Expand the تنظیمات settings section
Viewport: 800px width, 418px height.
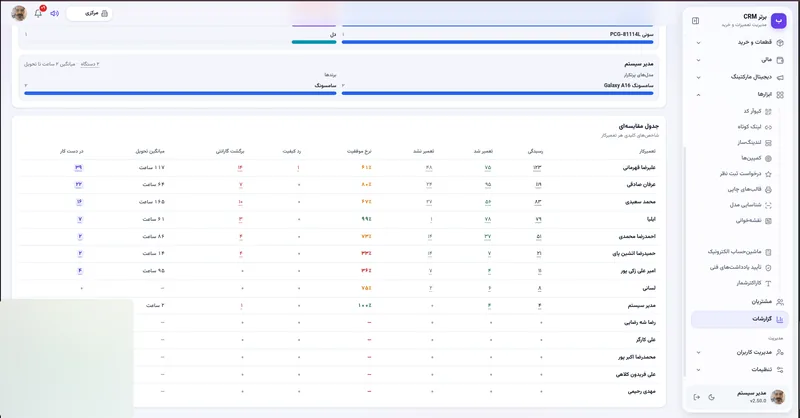point(698,370)
